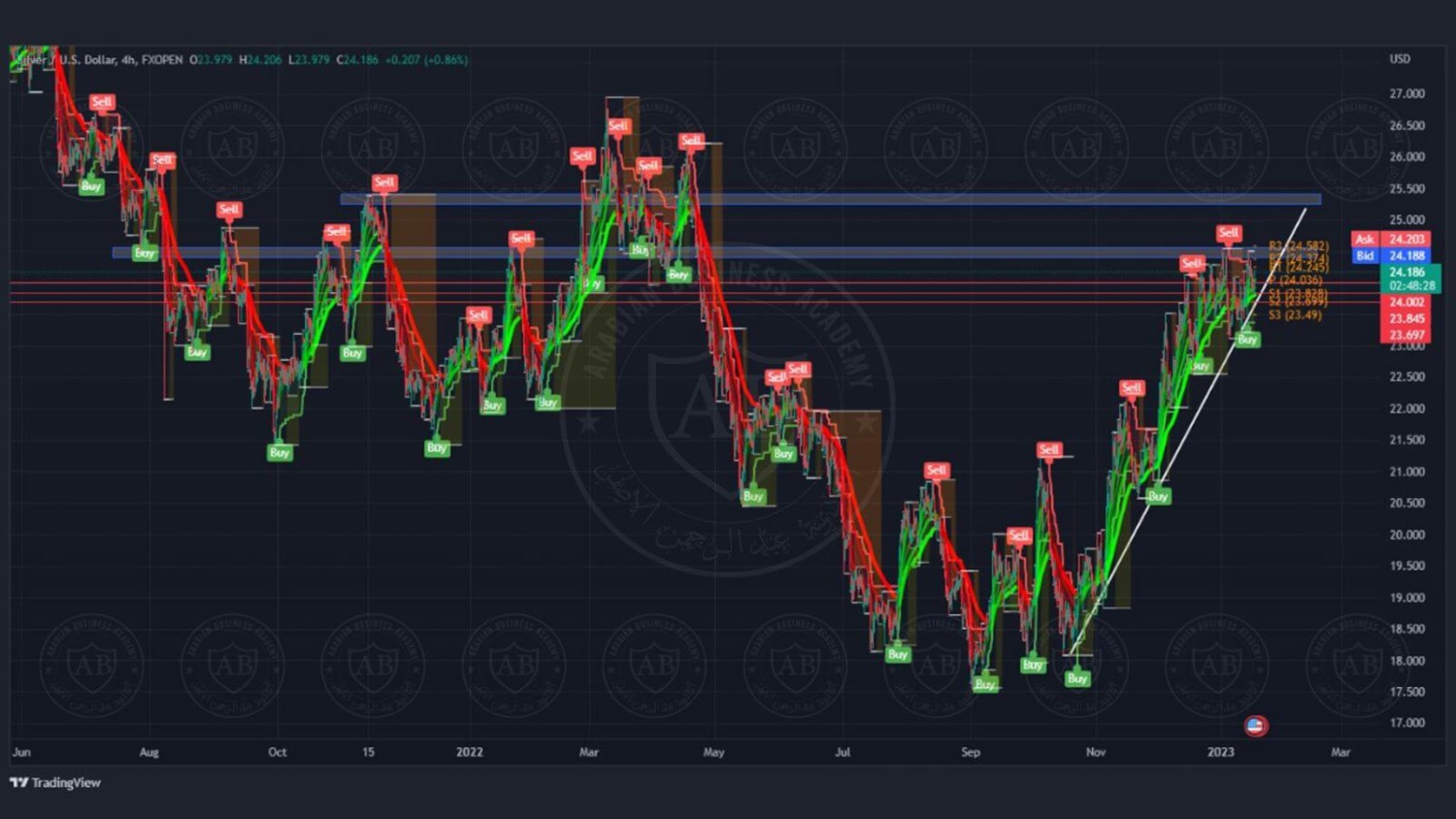Click May on the time axis
The image size is (1456, 819).
(x=714, y=753)
